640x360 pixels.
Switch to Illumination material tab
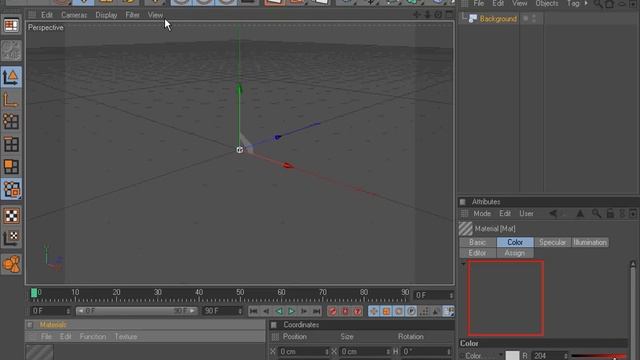coord(590,242)
